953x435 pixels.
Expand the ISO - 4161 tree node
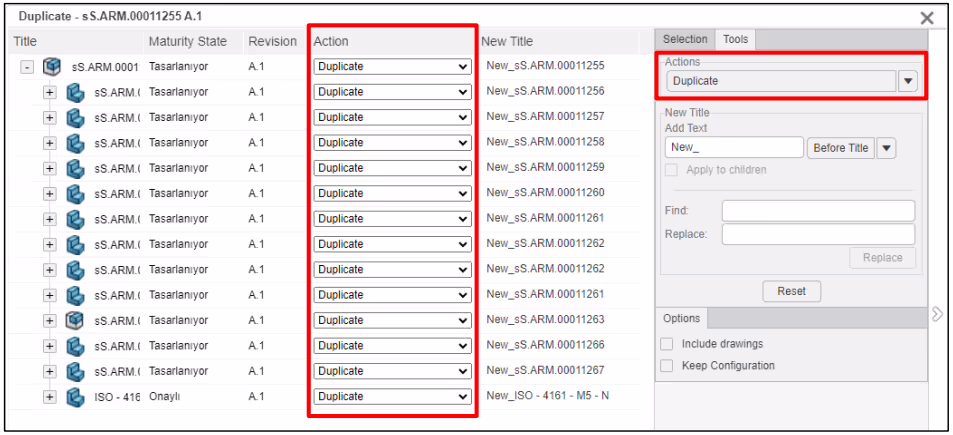pyautogui.click(x=50, y=397)
